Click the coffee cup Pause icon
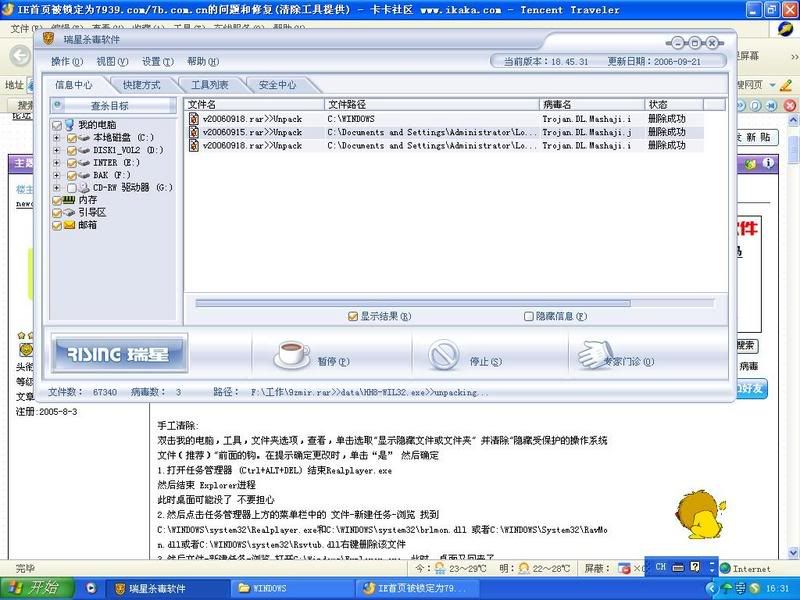Viewport: 800px width, 600px height. [x=293, y=353]
